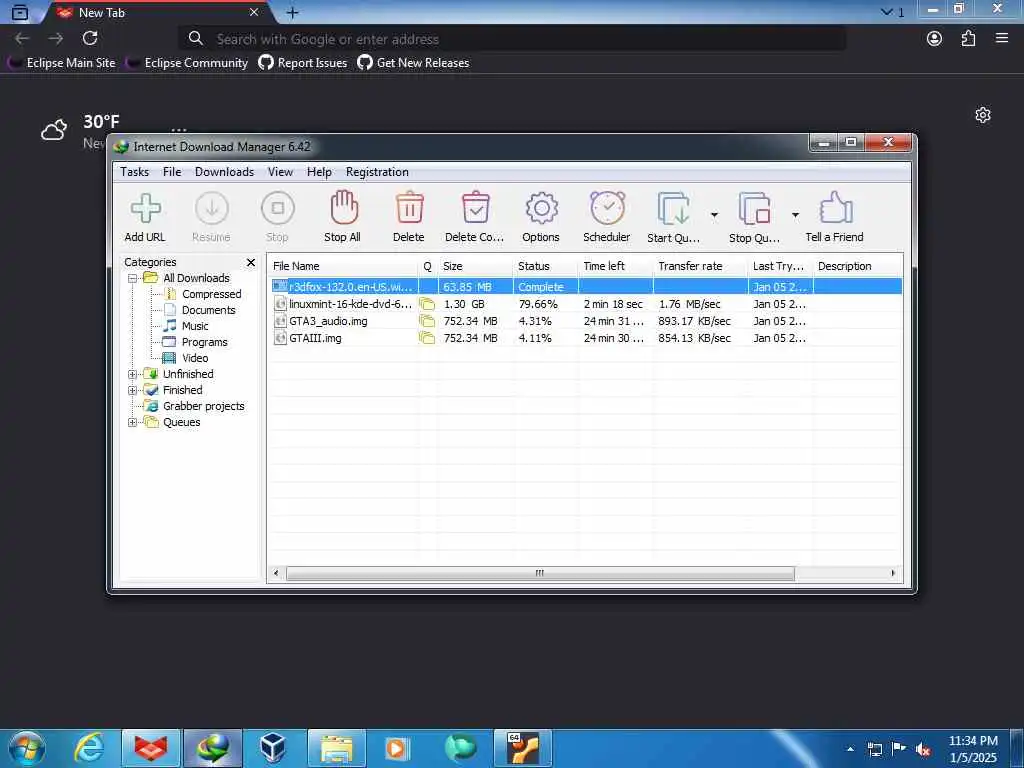Open the Eclipse Main Site bookmark

click(x=62, y=63)
